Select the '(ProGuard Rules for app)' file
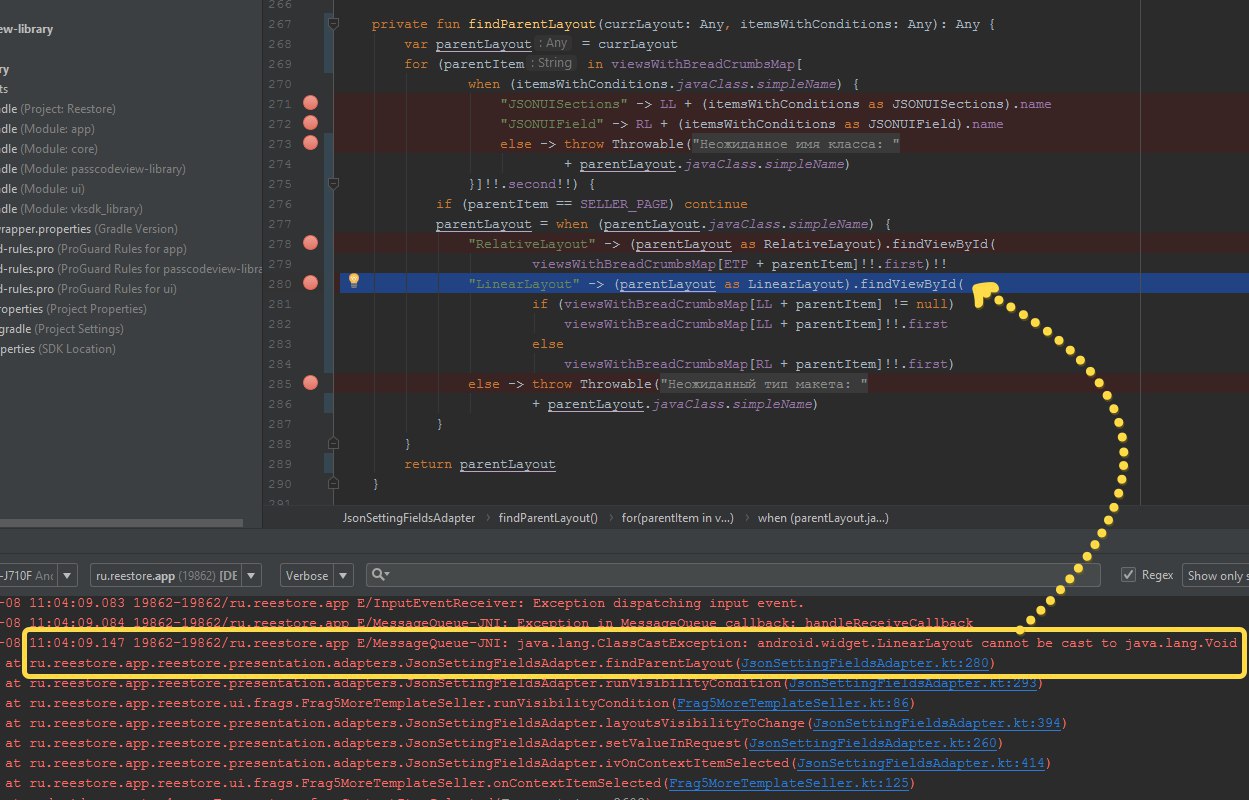Image resolution: width=1249 pixels, height=800 pixels. pos(94,249)
